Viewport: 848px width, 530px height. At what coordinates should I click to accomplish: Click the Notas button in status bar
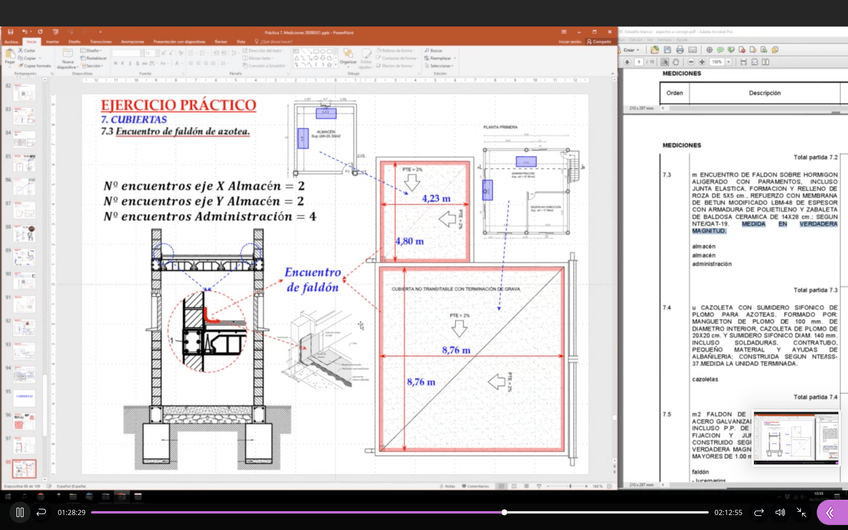(x=447, y=486)
